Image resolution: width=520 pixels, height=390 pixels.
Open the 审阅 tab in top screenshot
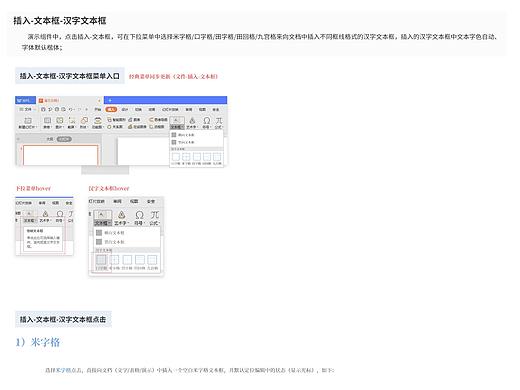[189, 109]
